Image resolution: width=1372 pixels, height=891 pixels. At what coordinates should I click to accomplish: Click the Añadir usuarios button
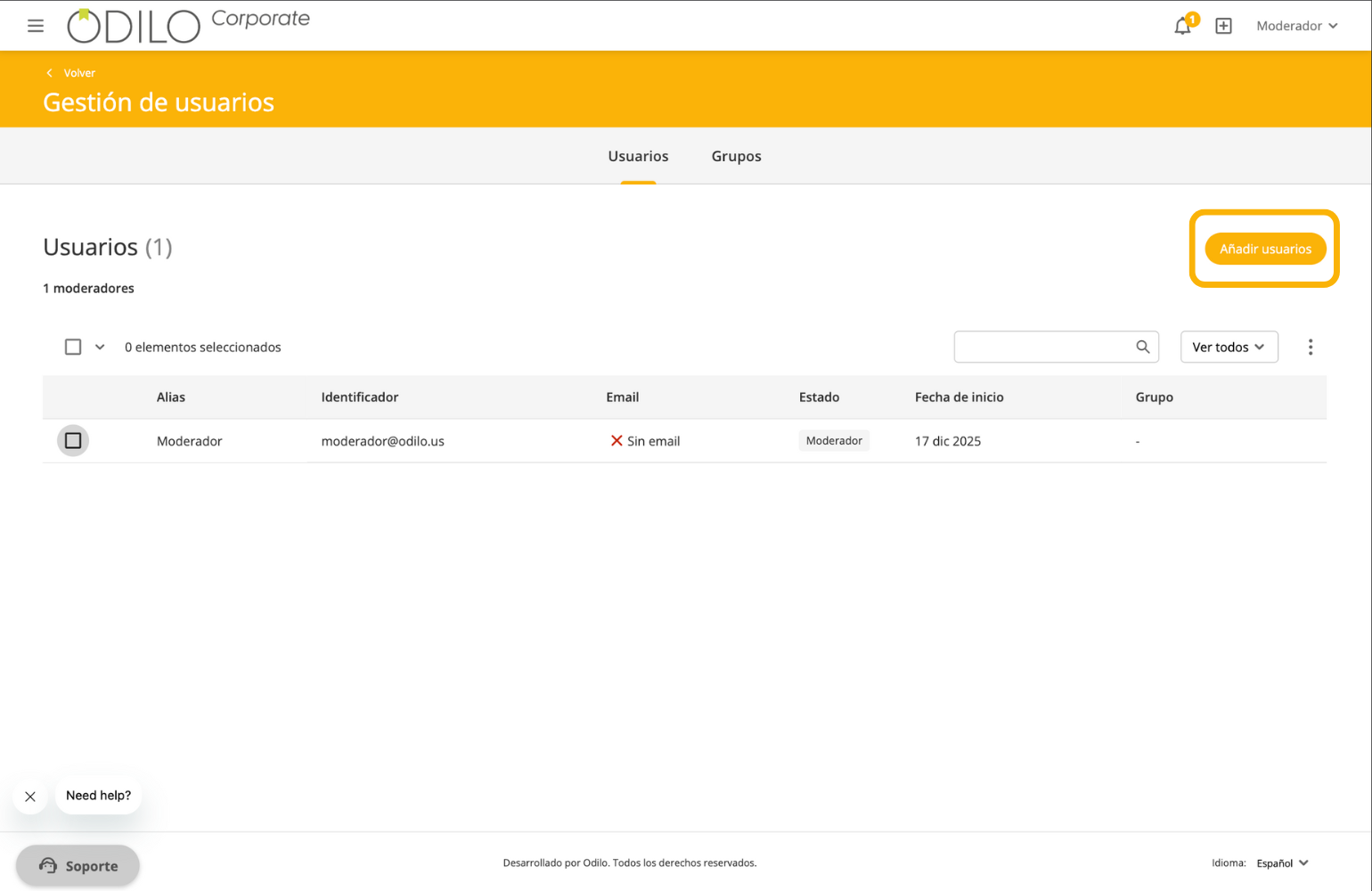1264,249
